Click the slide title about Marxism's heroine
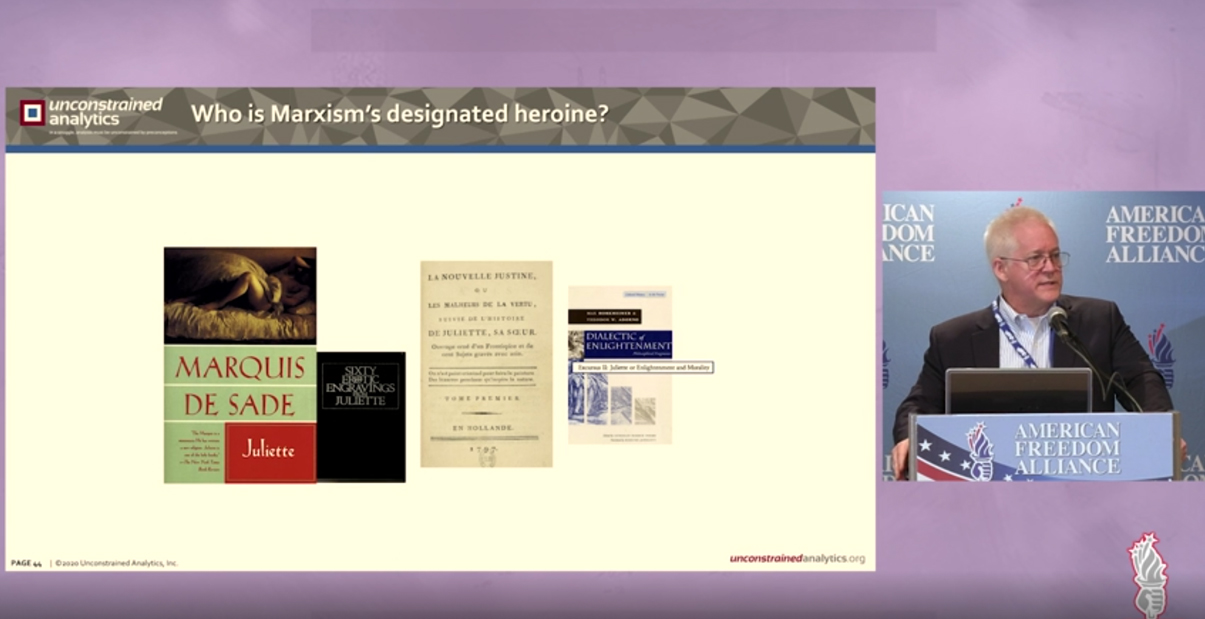The image size is (1205, 619). [x=399, y=114]
